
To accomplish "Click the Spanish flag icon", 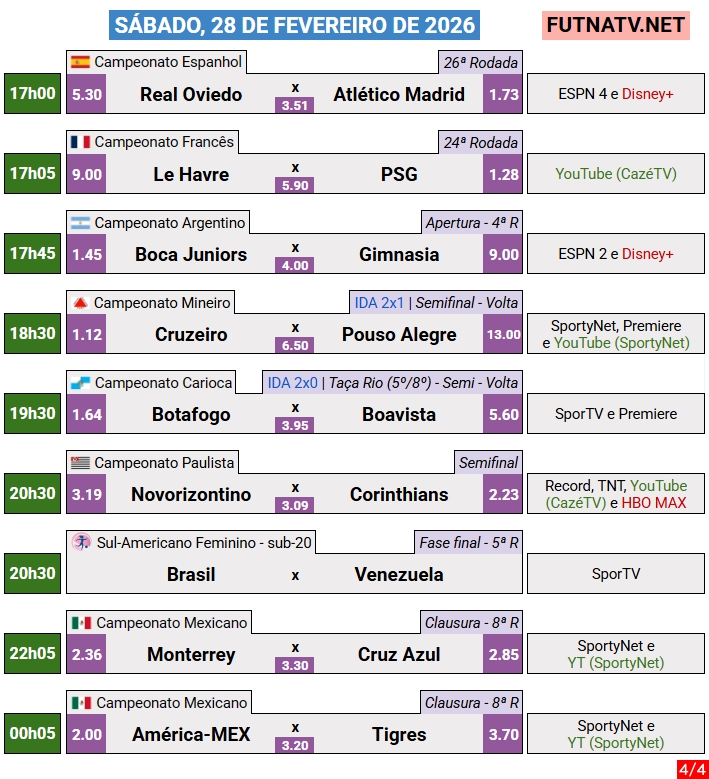I will [81, 62].
